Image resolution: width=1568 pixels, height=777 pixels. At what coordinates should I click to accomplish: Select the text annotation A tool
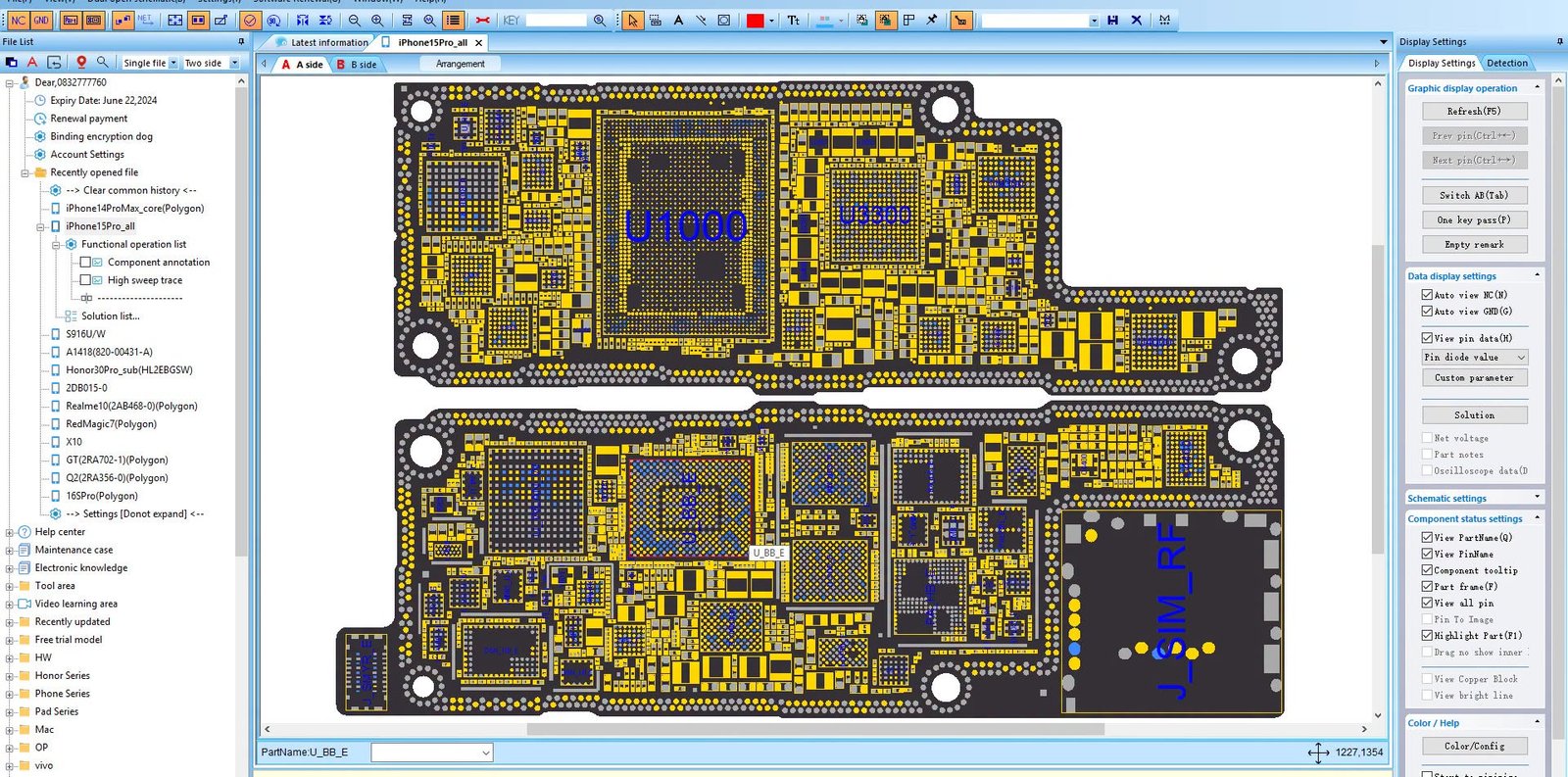[x=678, y=20]
